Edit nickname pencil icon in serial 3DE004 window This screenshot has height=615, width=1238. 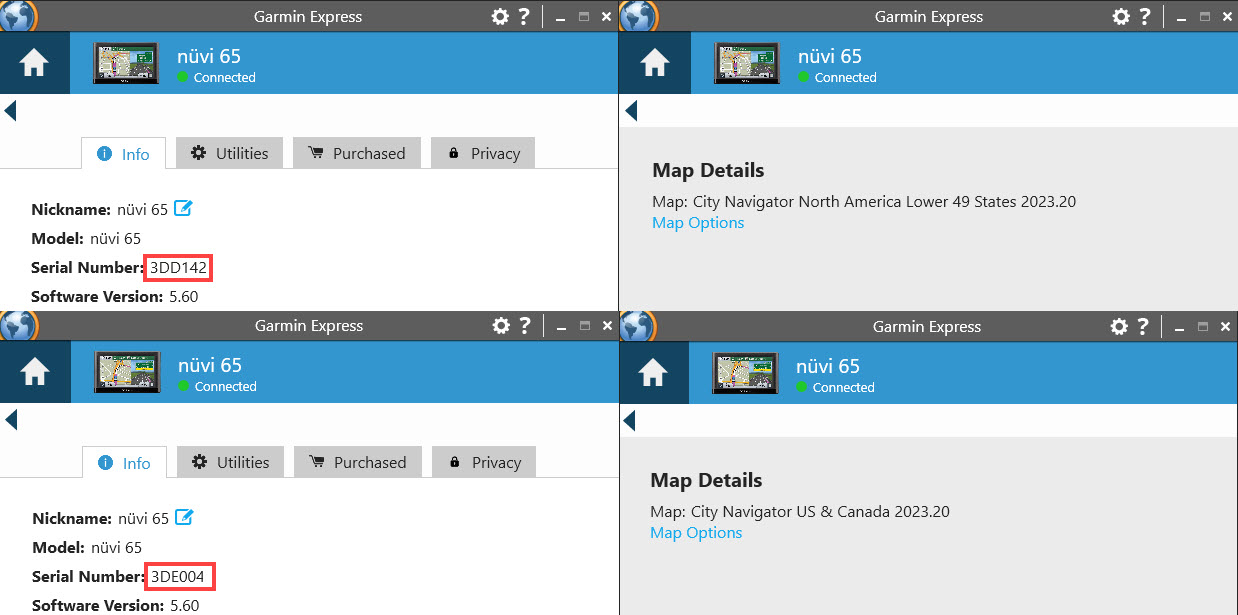click(x=184, y=517)
